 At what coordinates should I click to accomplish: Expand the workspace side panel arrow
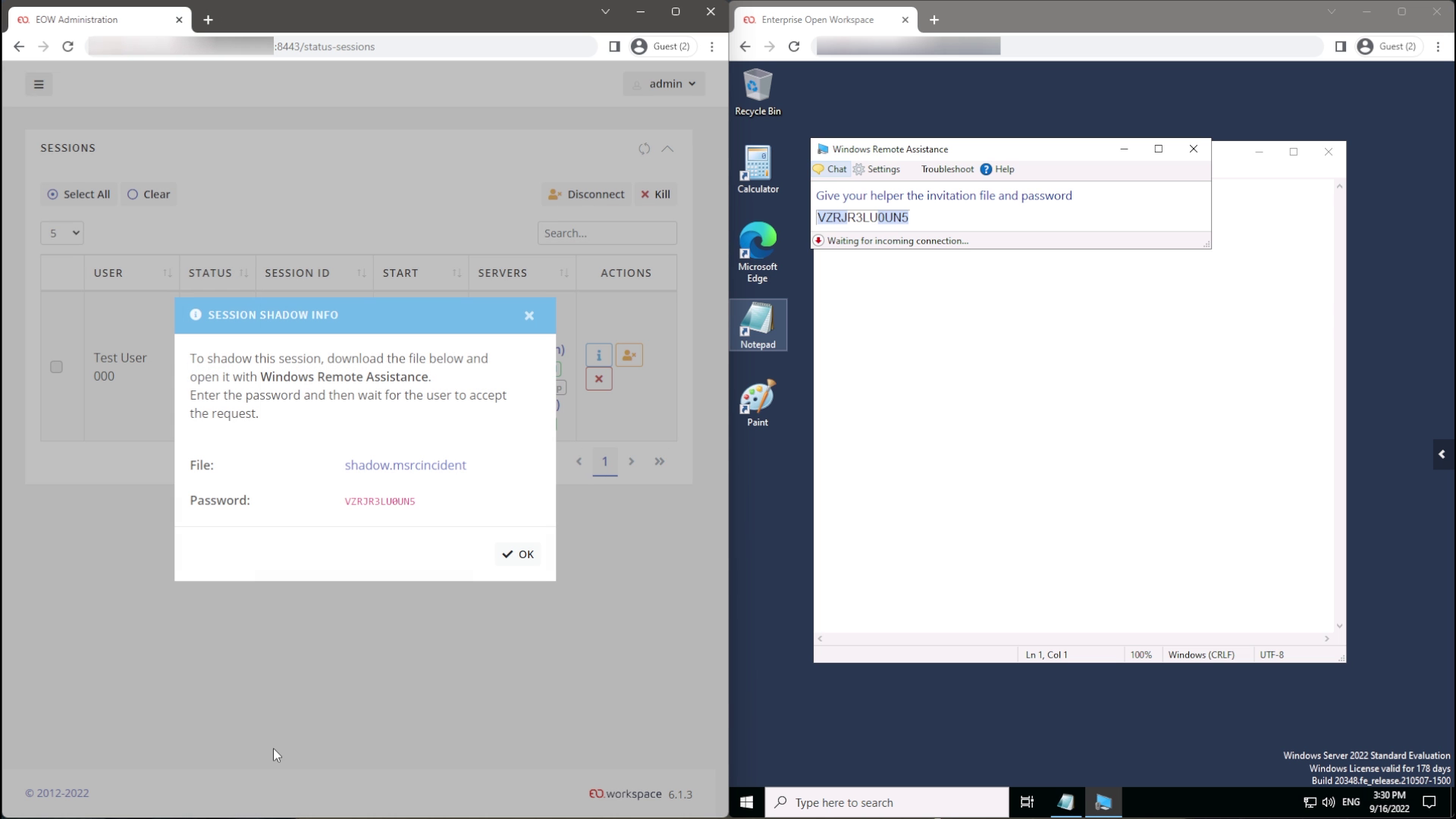pos(1442,454)
